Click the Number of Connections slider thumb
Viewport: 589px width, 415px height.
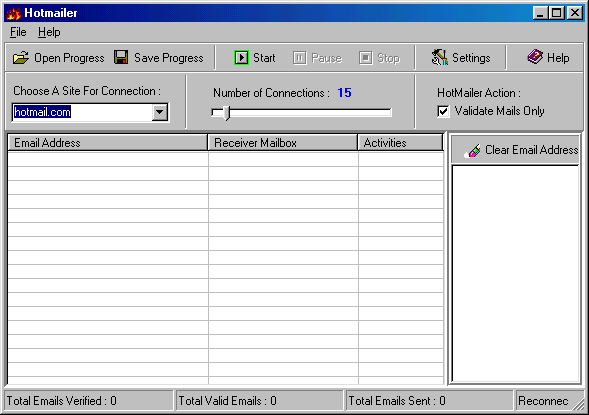coord(226,113)
